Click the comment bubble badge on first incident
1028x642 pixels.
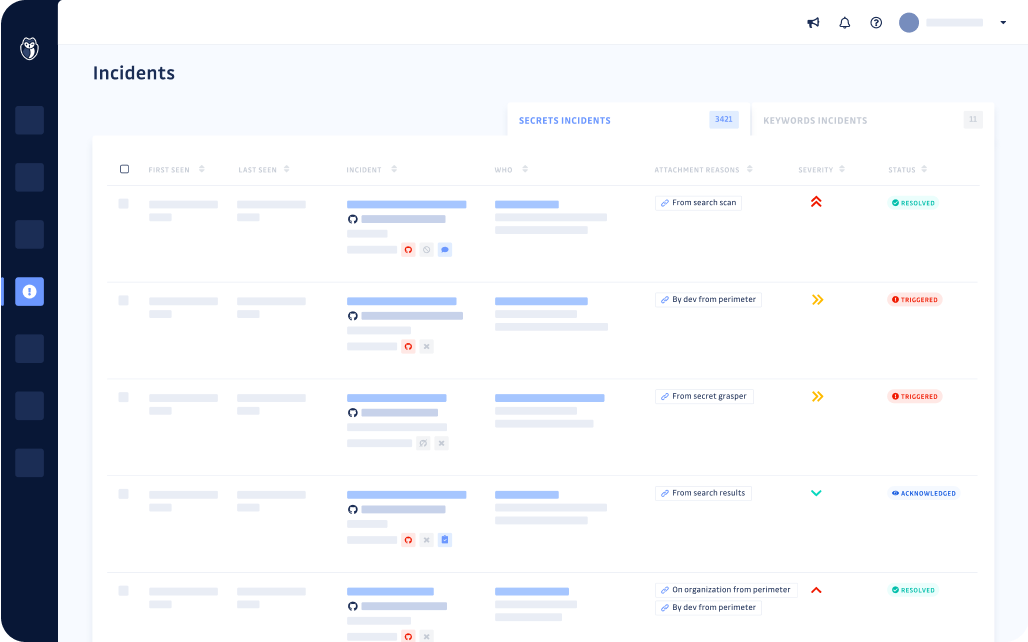point(444,249)
